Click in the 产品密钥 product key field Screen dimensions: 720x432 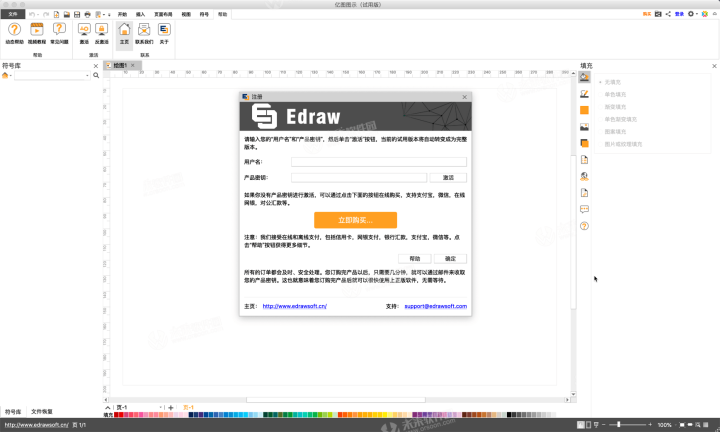359,178
